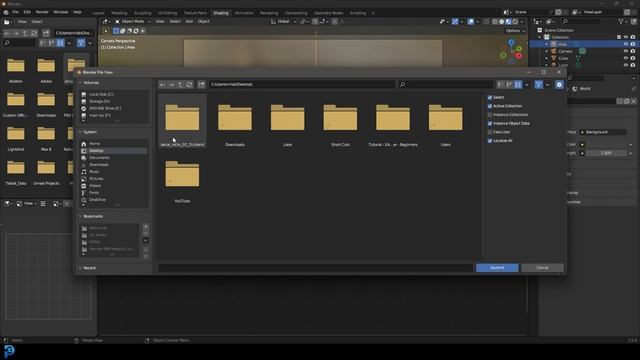640x360 pixels.
Task: Click file path field in File View
Action: click(302, 84)
